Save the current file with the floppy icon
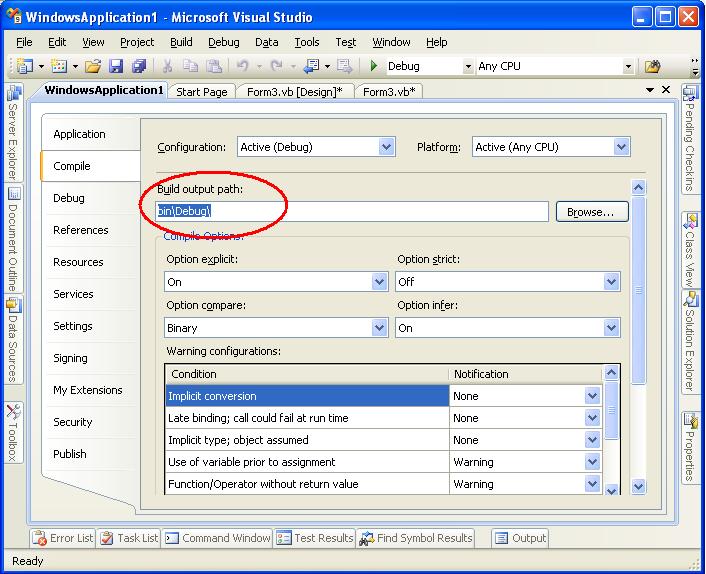Viewport: 706px width, 574px height. (x=116, y=66)
